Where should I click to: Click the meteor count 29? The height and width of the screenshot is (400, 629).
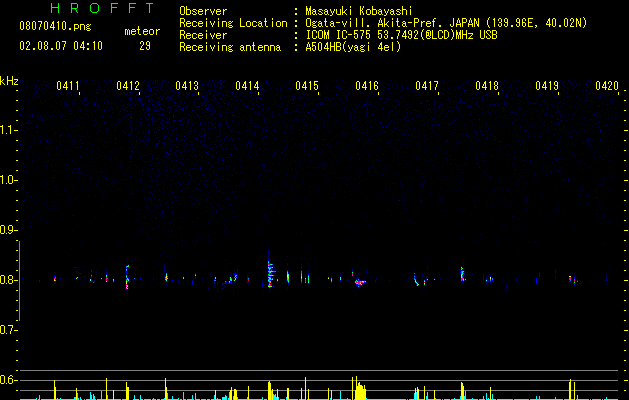tap(145, 46)
